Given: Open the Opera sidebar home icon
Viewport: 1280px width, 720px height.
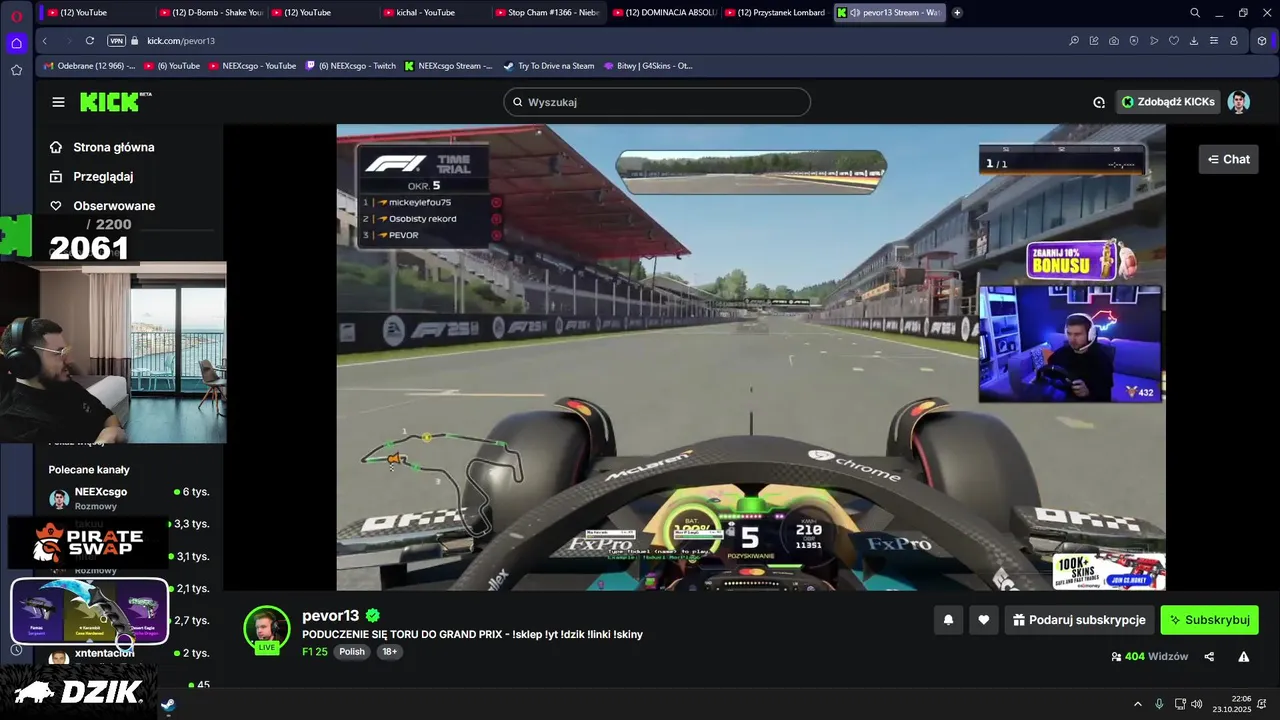Looking at the screenshot, I should click(x=16, y=43).
